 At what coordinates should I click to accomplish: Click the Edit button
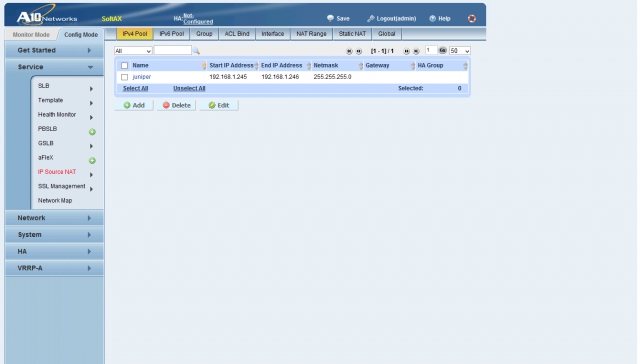click(x=219, y=105)
